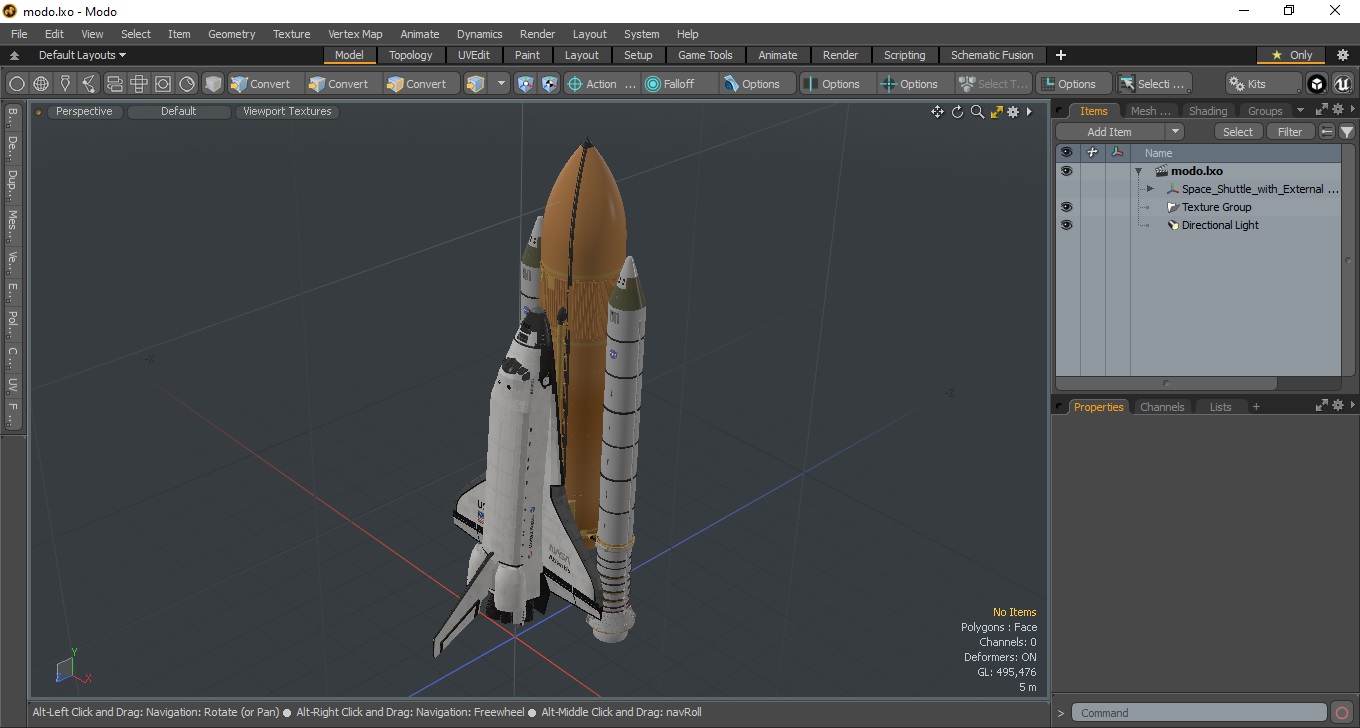Viewport: 1360px width, 728px height.
Task: Open layout settings gear at top right
Action: (x=1343, y=55)
